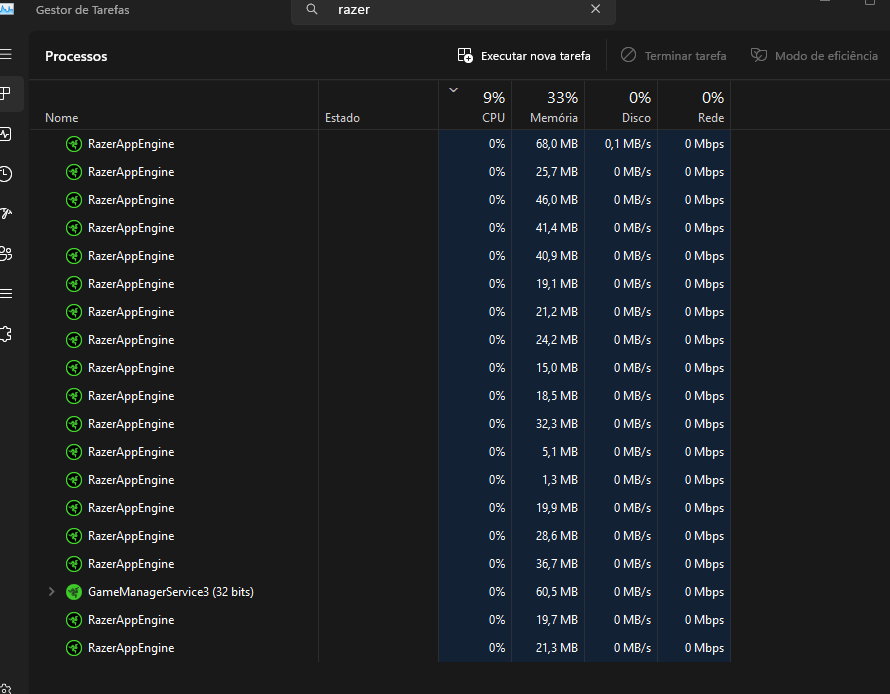Click the sort chevron above CPU column
The width and height of the screenshot is (890, 694).
[x=454, y=90]
